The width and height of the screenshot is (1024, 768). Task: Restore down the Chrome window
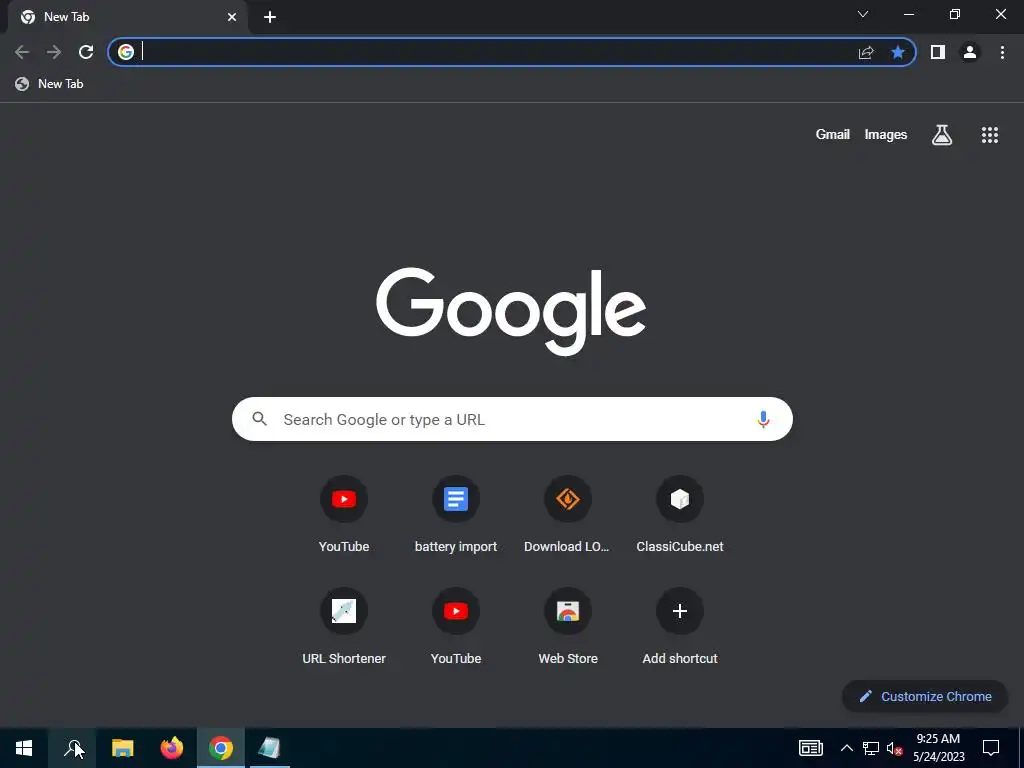[955, 14]
